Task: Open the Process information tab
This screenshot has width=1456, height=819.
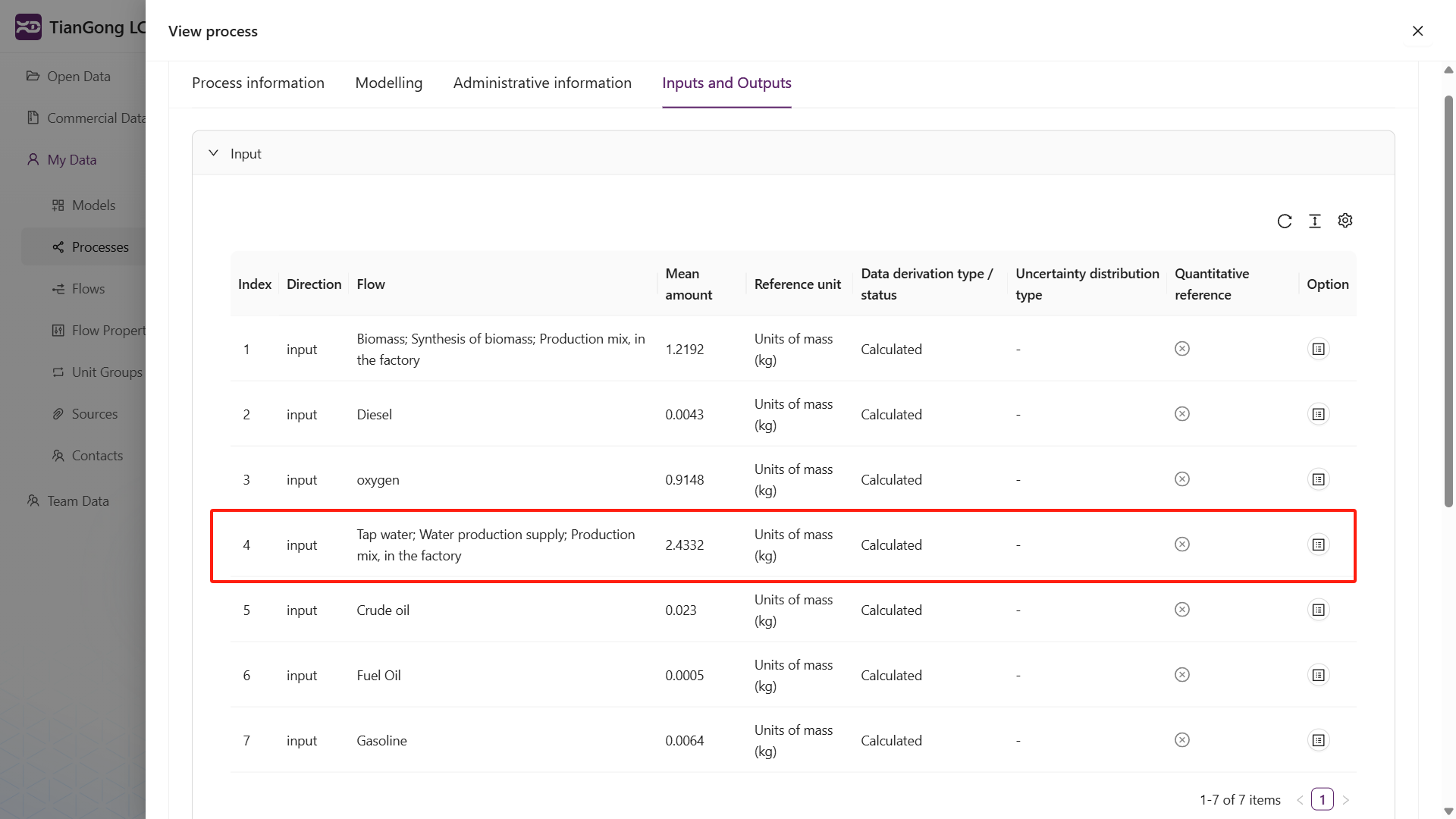Action: (258, 83)
